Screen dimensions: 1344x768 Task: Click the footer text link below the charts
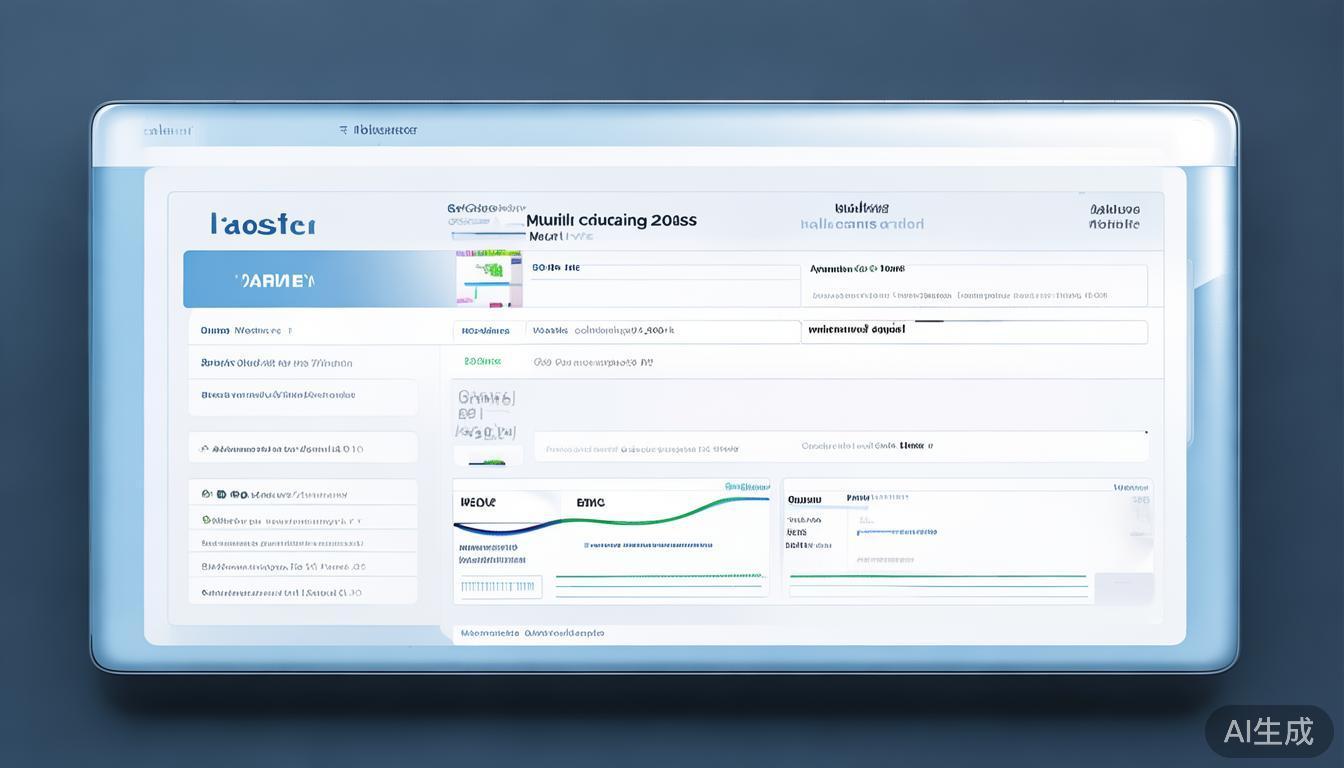531,633
